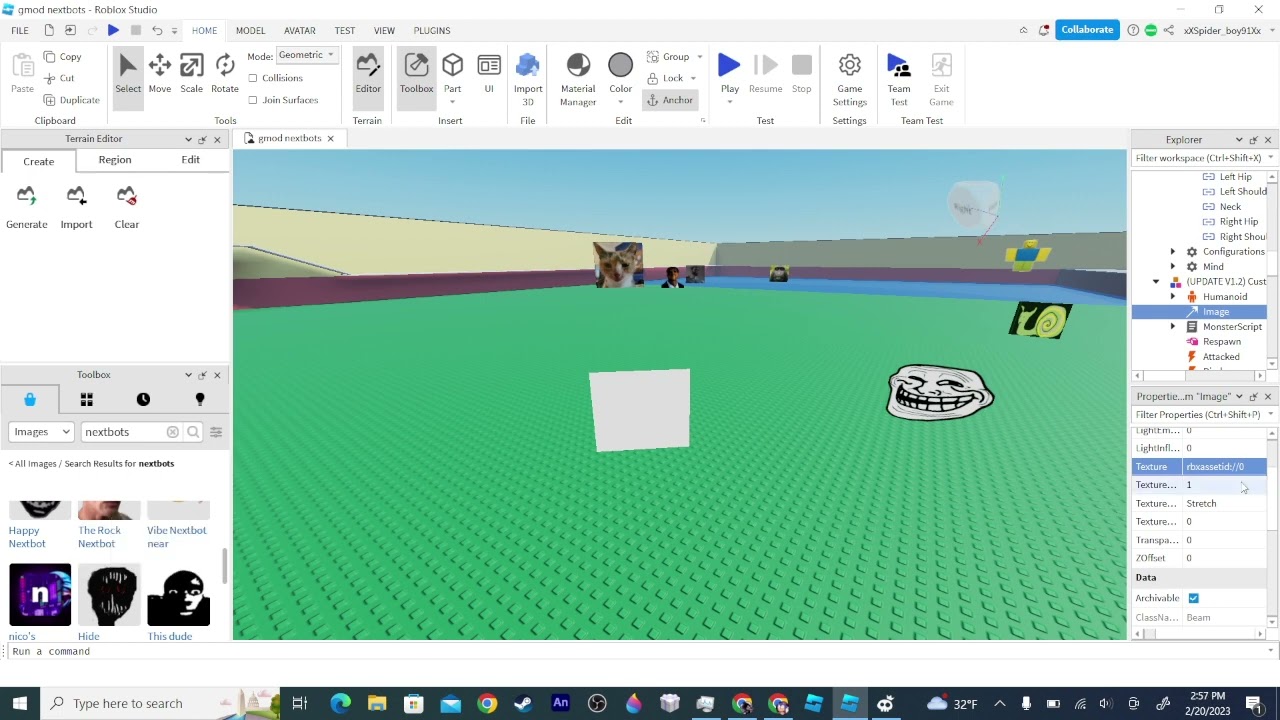The height and width of the screenshot is (720, 1280).
Task: Start Team Test
Action: tap(899, 80)
